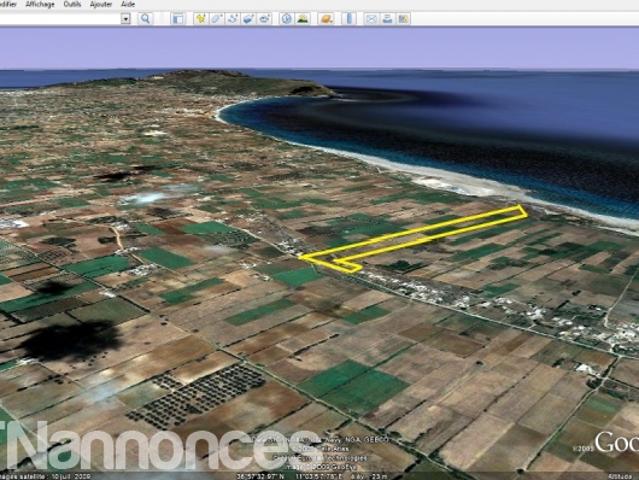Switch between planets with the Saturn icon
Screen dimensions: 639x480
pos(326,19)
